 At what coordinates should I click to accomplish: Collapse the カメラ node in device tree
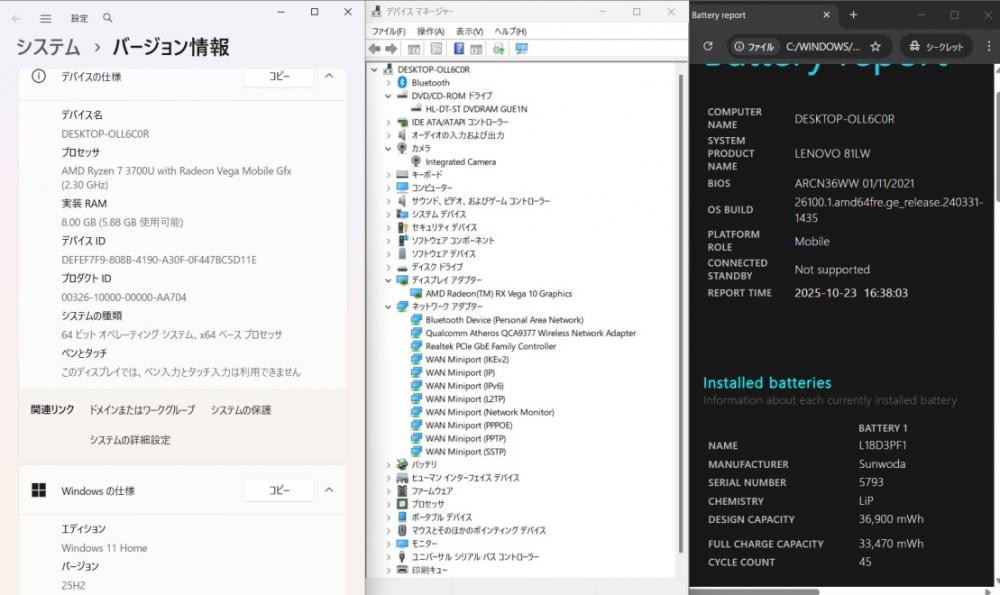point(388,148)
